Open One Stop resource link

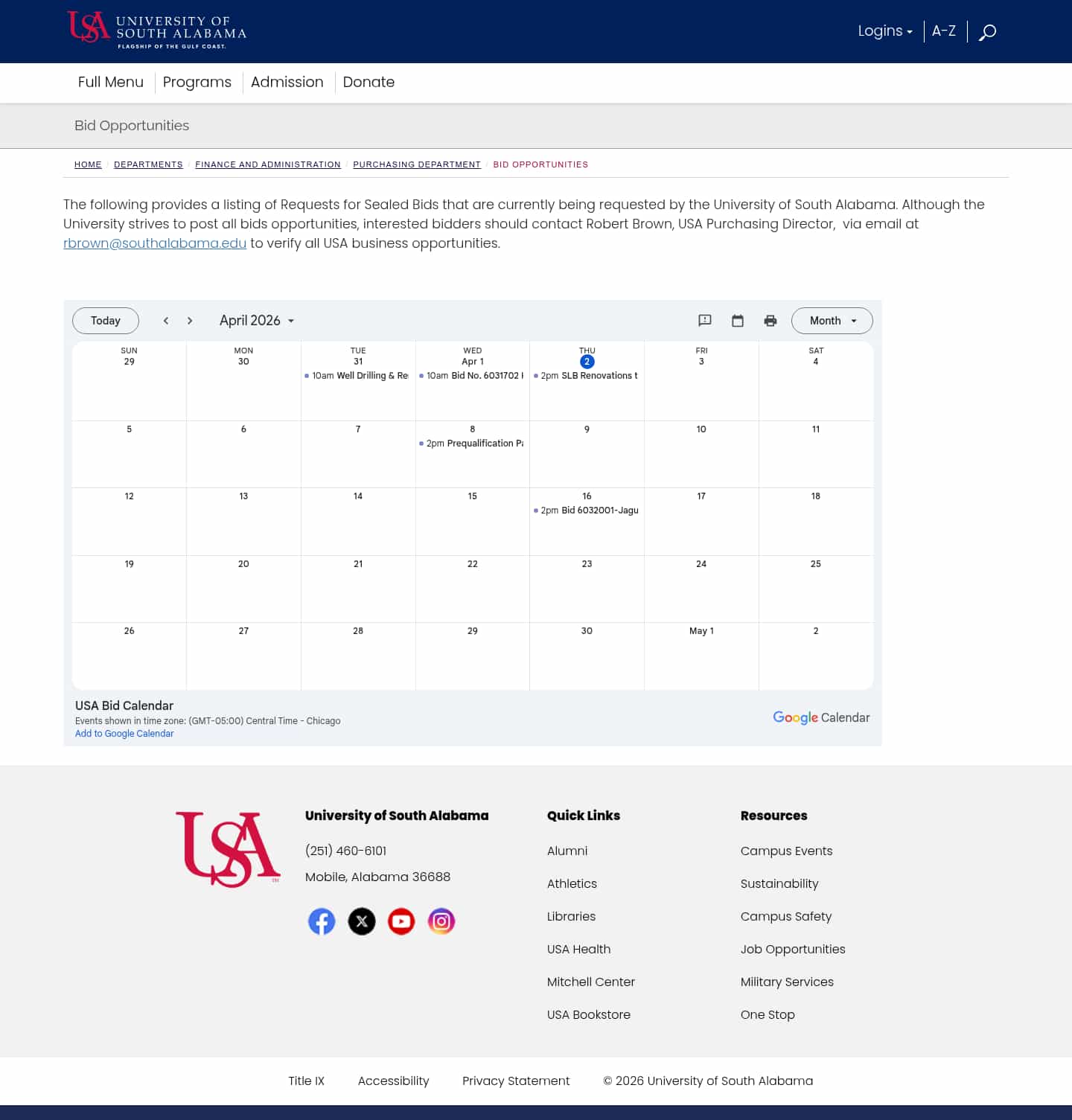click(x=768, y=1014)
